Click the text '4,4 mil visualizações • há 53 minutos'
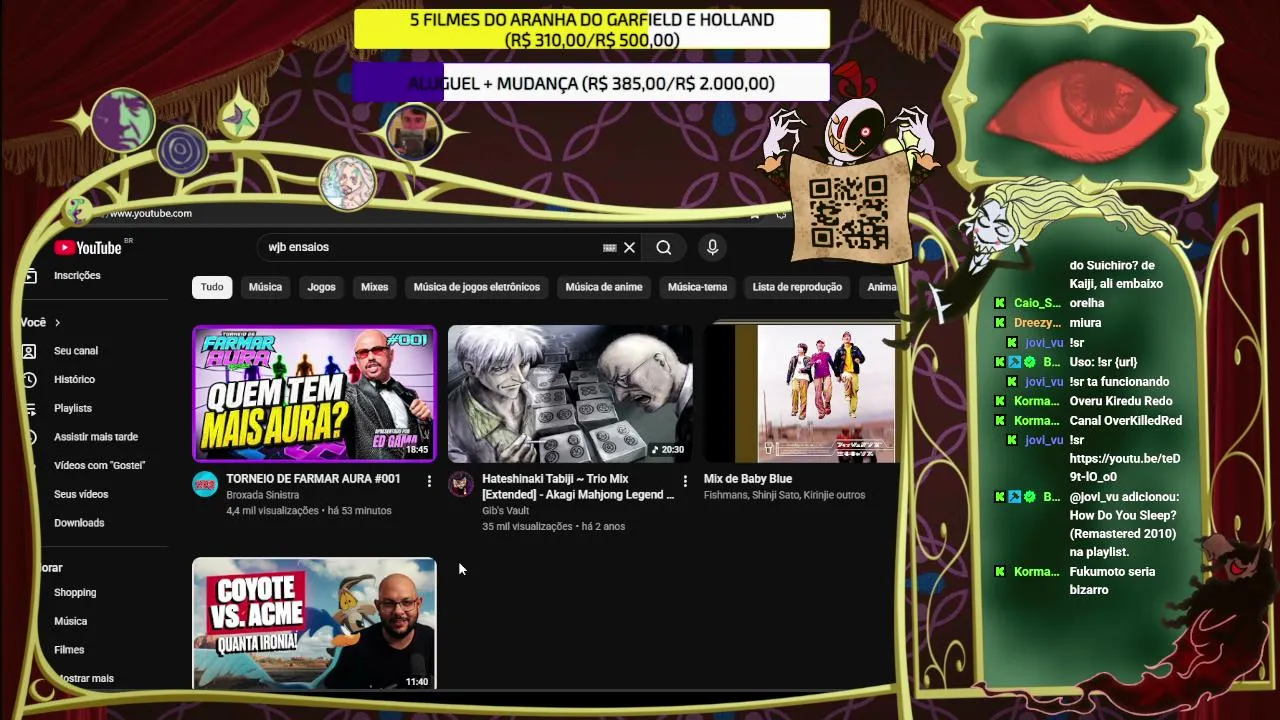Image resolution: width=1280 pixels, height=720 pixels. 309,511
